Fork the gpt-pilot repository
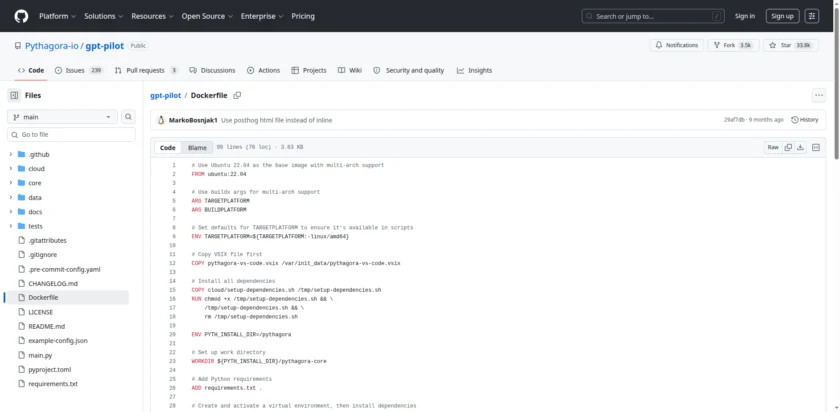This screenshot has width=840, height=412. click(x=733, y=46)
